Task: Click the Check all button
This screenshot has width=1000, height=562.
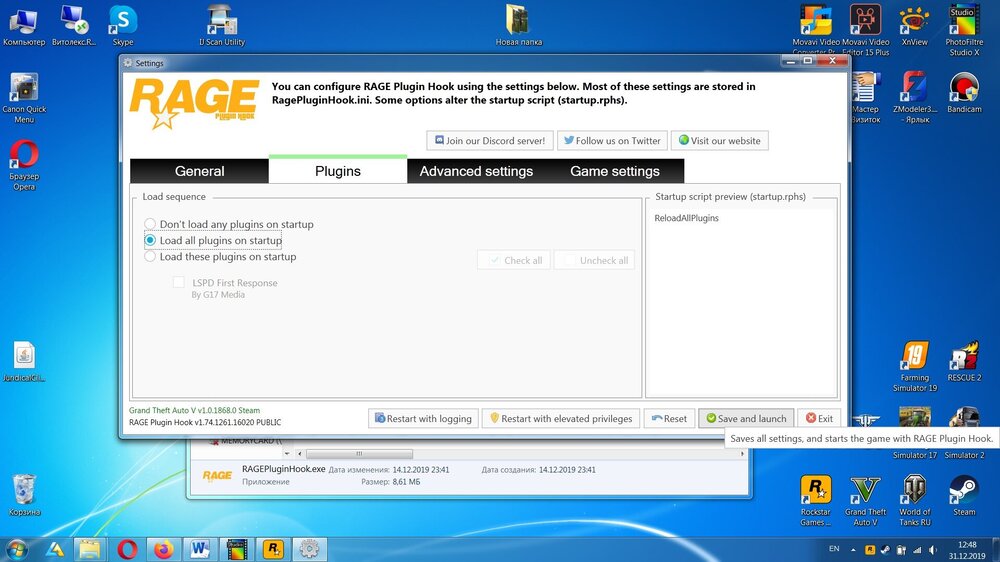Action: tap(514, 260)
